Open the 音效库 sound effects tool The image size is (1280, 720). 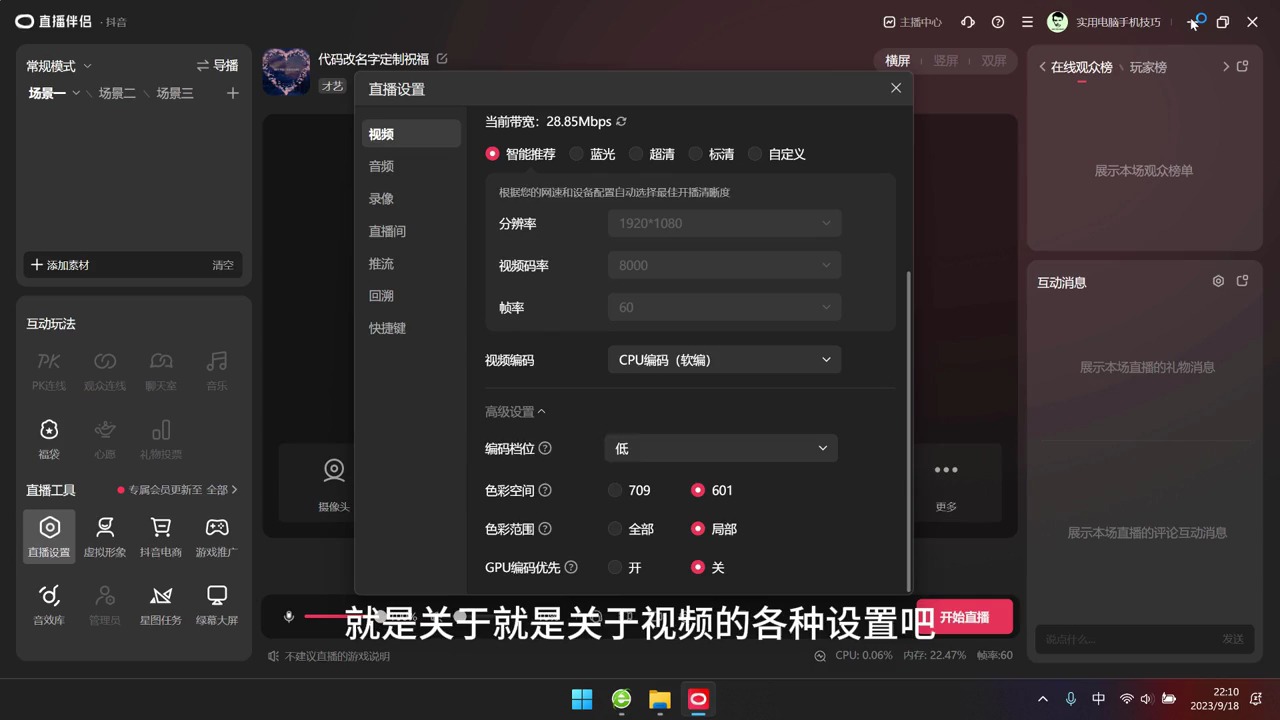49,604
